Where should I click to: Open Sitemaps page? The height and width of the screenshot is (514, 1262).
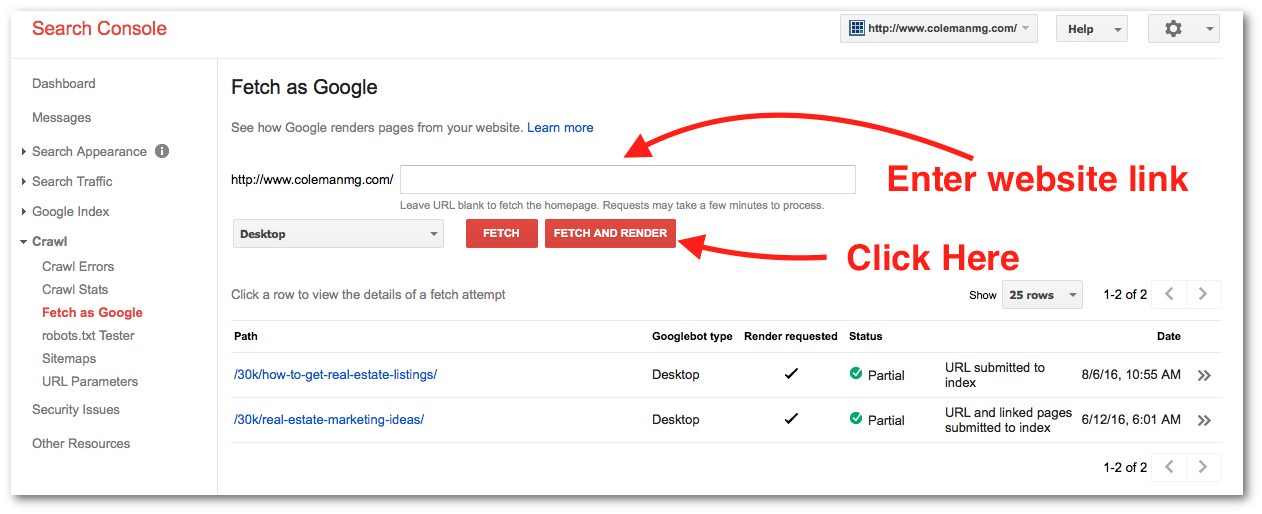click(x=69, y=358)
